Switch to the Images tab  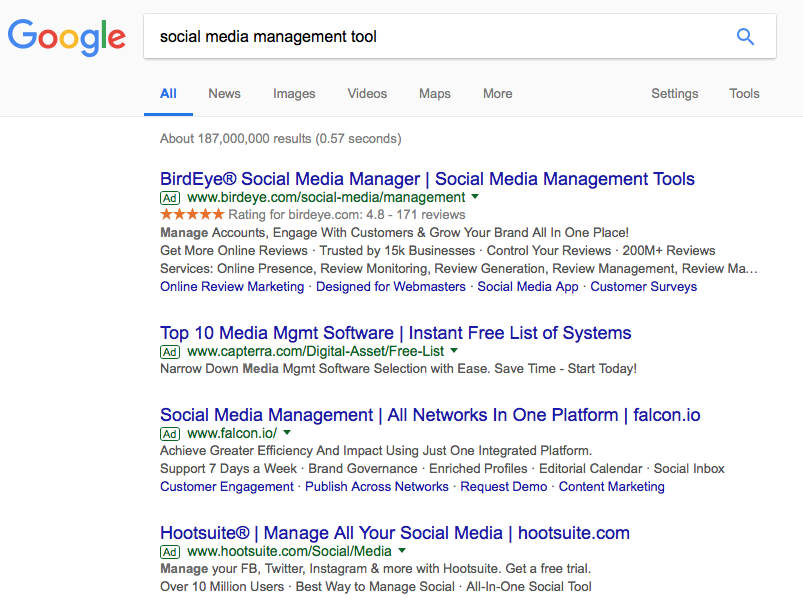(293, 93)
